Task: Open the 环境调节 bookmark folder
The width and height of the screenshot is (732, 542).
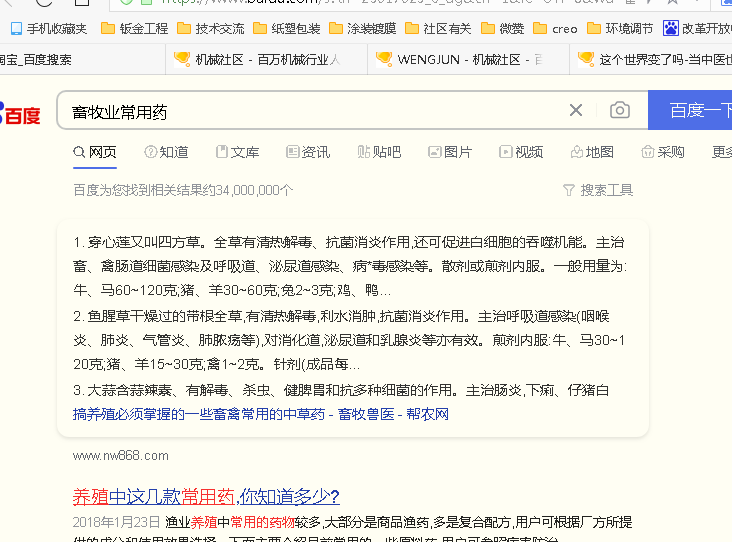Action: click(x=620, y=29)
